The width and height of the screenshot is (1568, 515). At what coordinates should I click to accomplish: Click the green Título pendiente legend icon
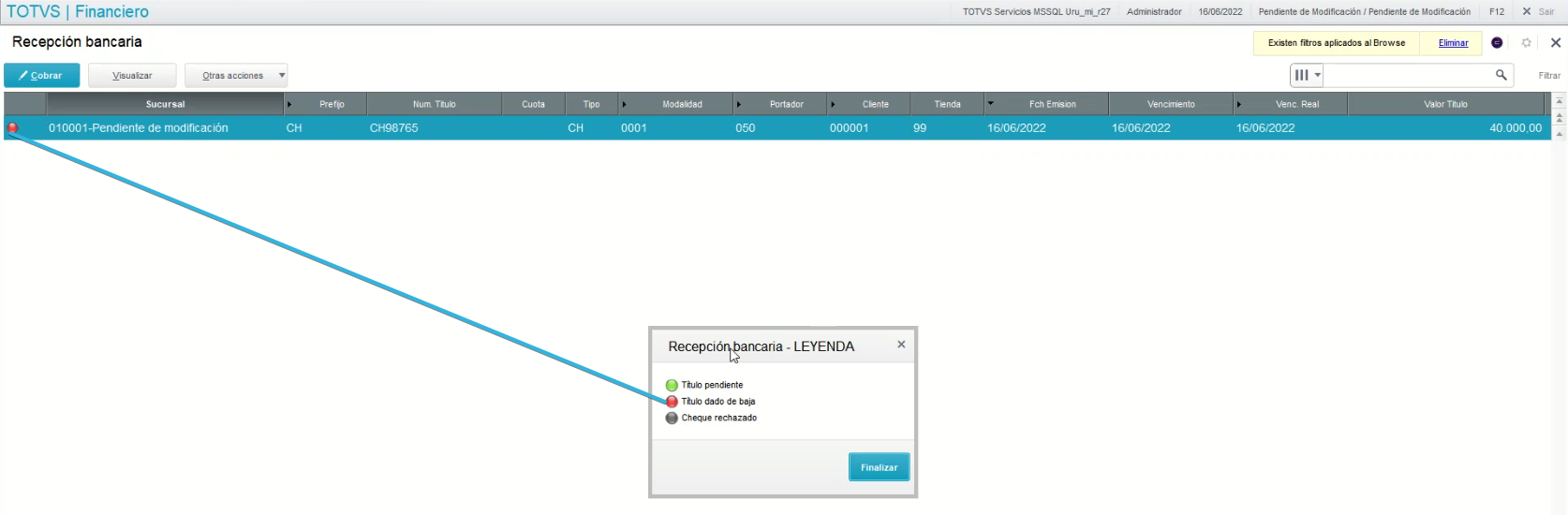point(672,385)
